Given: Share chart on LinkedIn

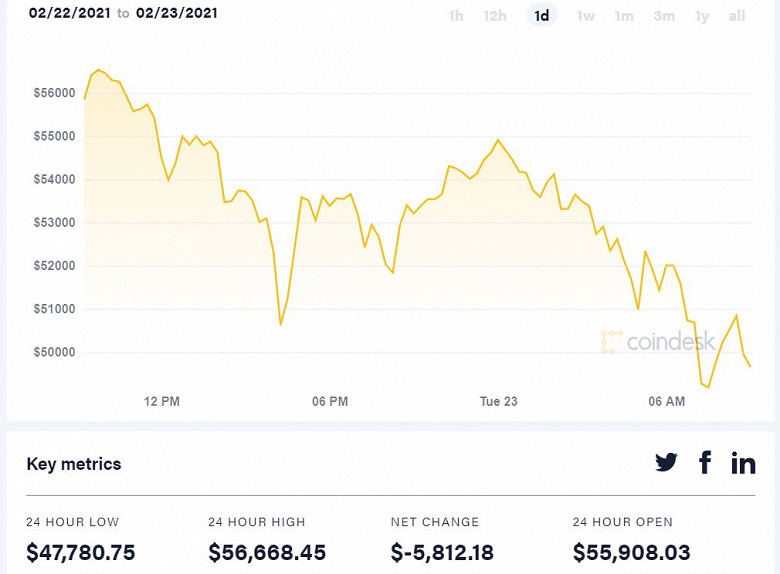Looking at the screenshot, I should (x=743, y=462).
